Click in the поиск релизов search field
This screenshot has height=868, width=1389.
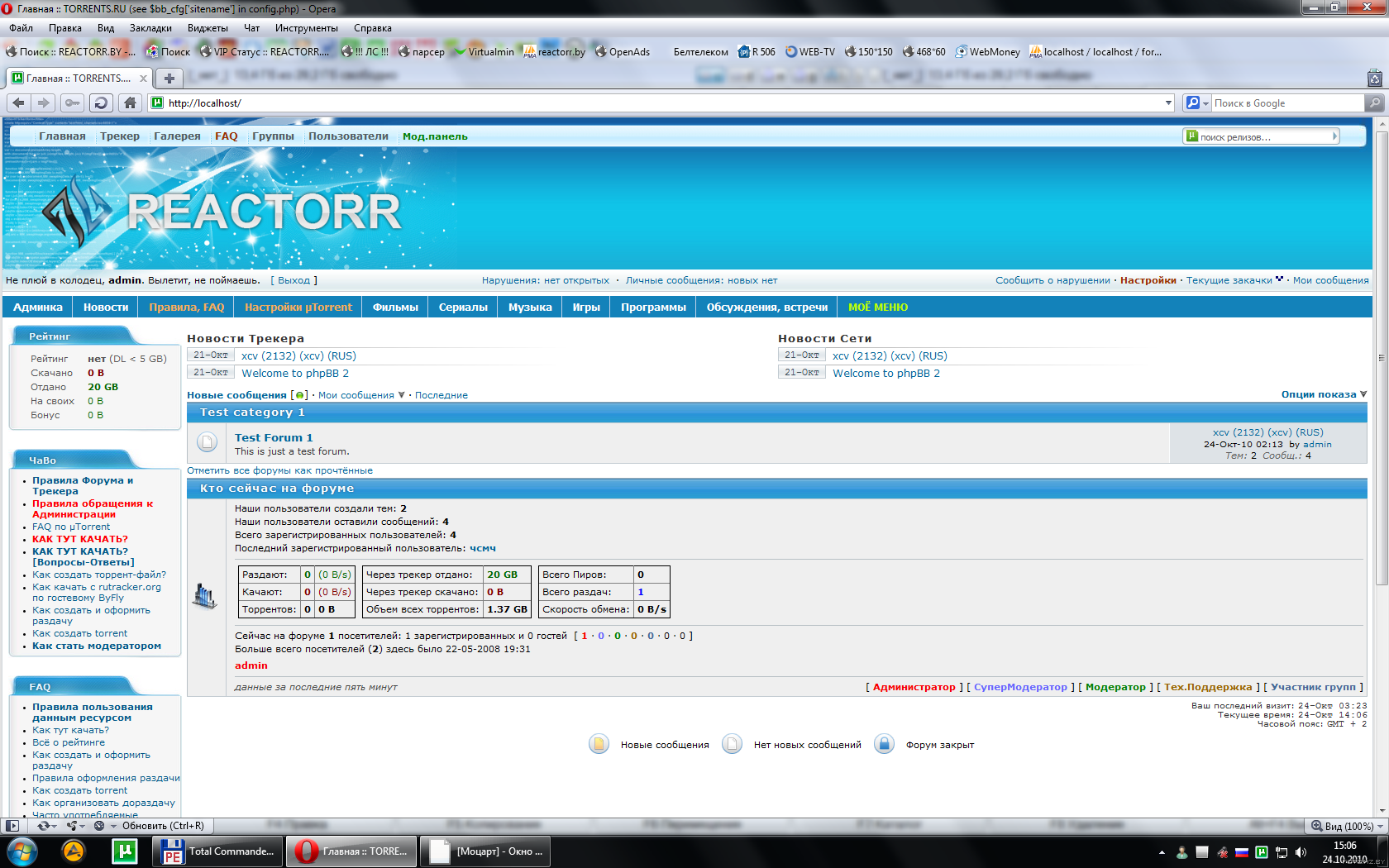pyautogui.click(x=1257, y=136)
